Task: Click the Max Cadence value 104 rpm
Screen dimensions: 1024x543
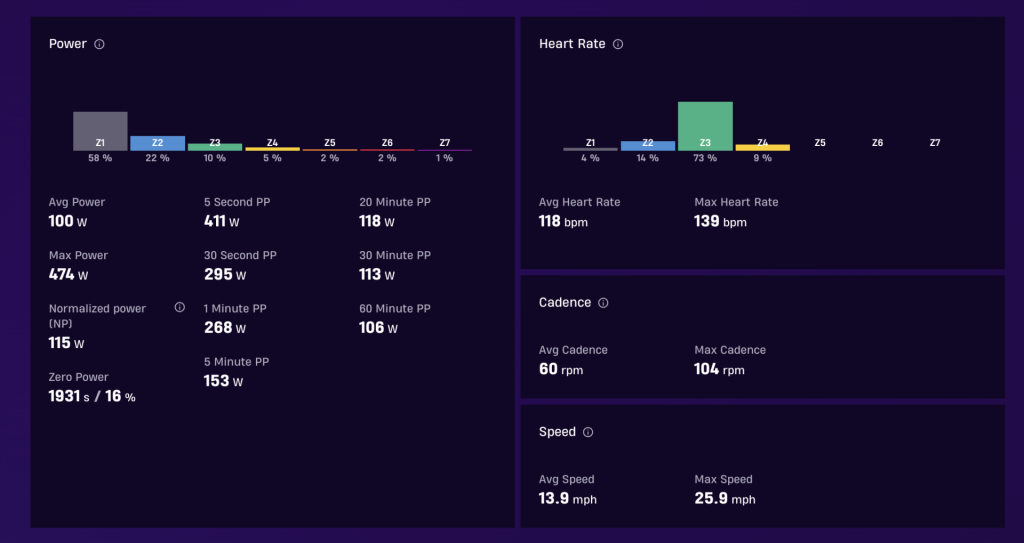Action: (719, 369)
